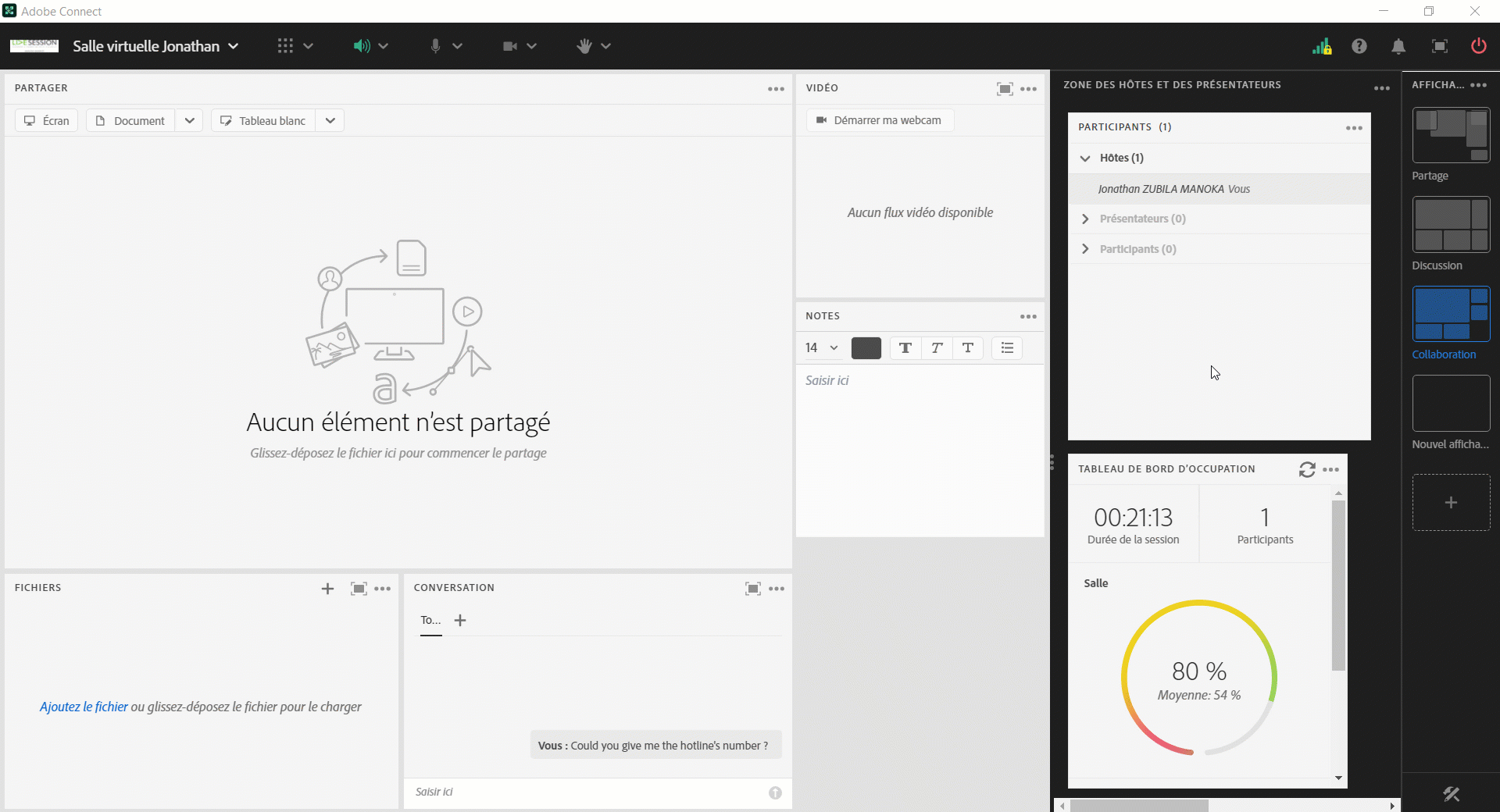Expand microphone options dropdown arrow
The image size is (1500, 812).
coord(458,46)
